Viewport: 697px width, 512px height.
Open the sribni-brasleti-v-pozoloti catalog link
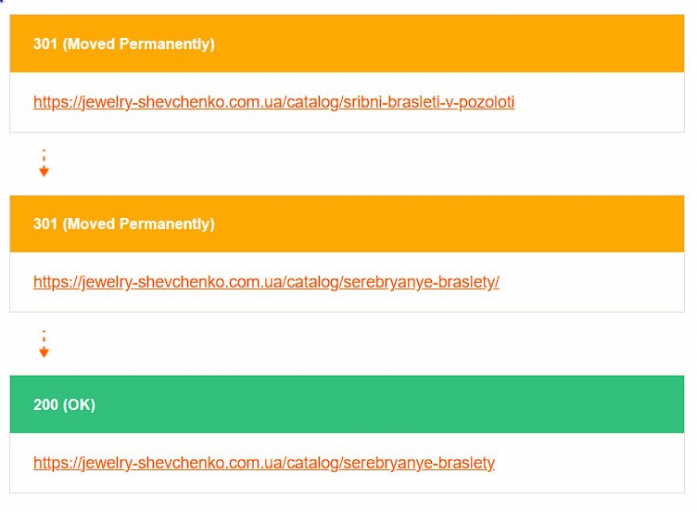[274, 102]
